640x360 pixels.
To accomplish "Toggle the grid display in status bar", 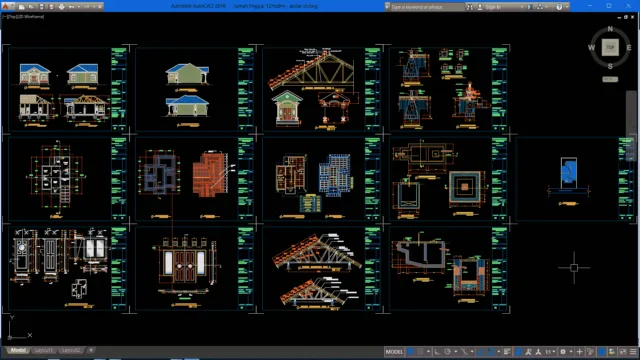I will pyautogui.click(x=411, y=351).
